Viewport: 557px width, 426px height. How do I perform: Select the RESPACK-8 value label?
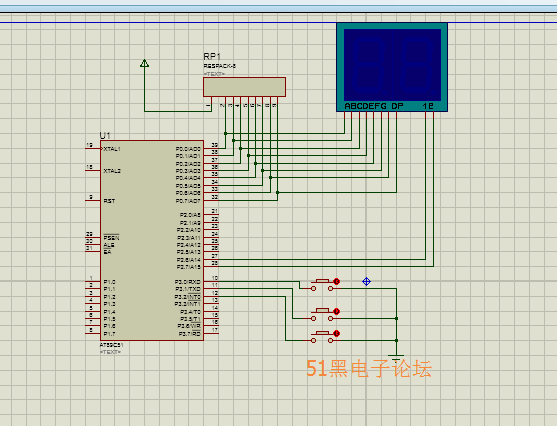click(220, 66)
